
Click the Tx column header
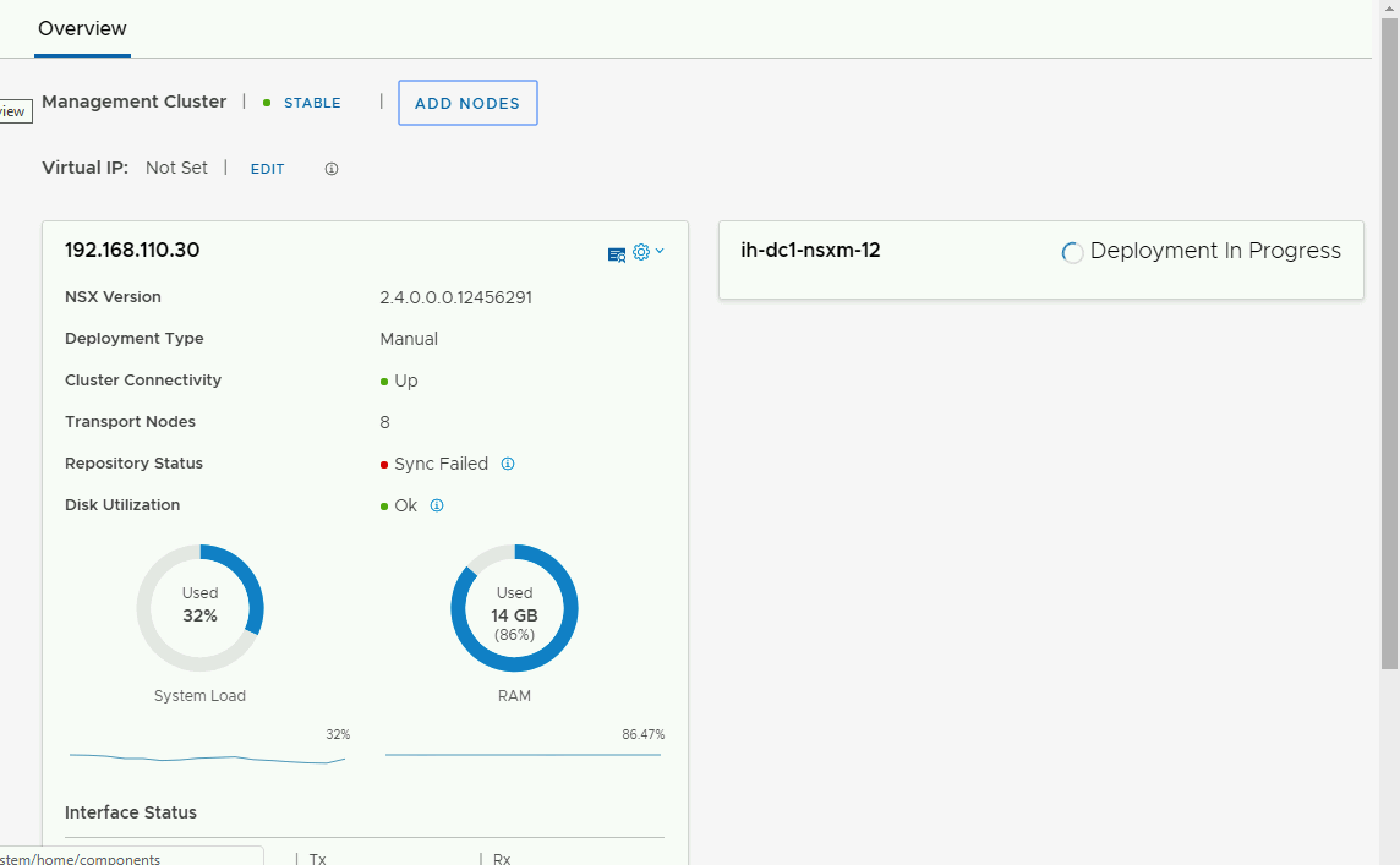tap(318, 858)
